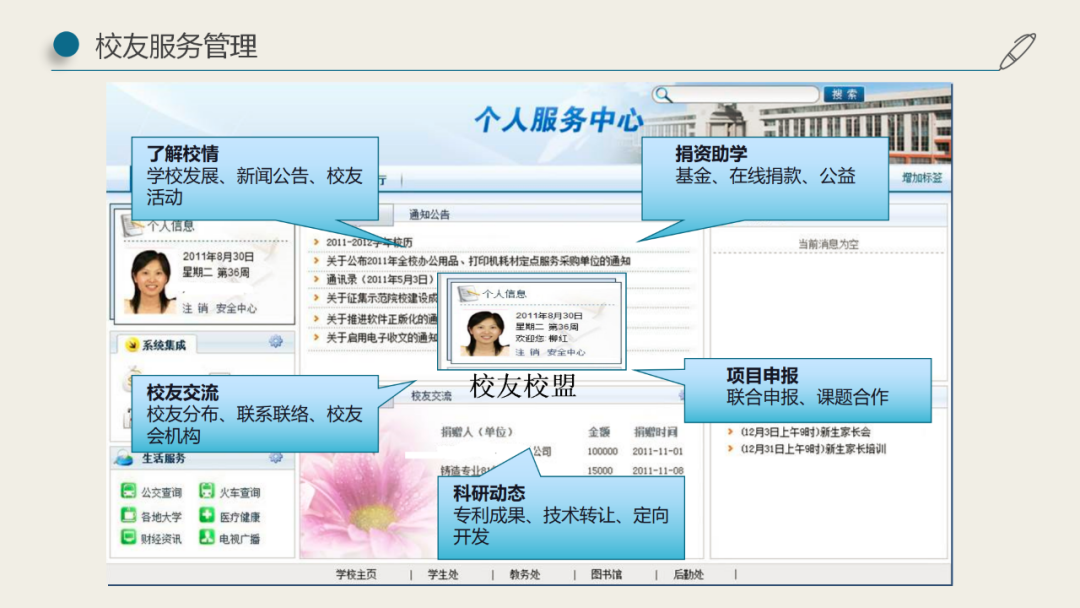The height and width of the screenshot is (608, 1080).
Task: Go to 教务处 footer link
Action: (525, 574)
